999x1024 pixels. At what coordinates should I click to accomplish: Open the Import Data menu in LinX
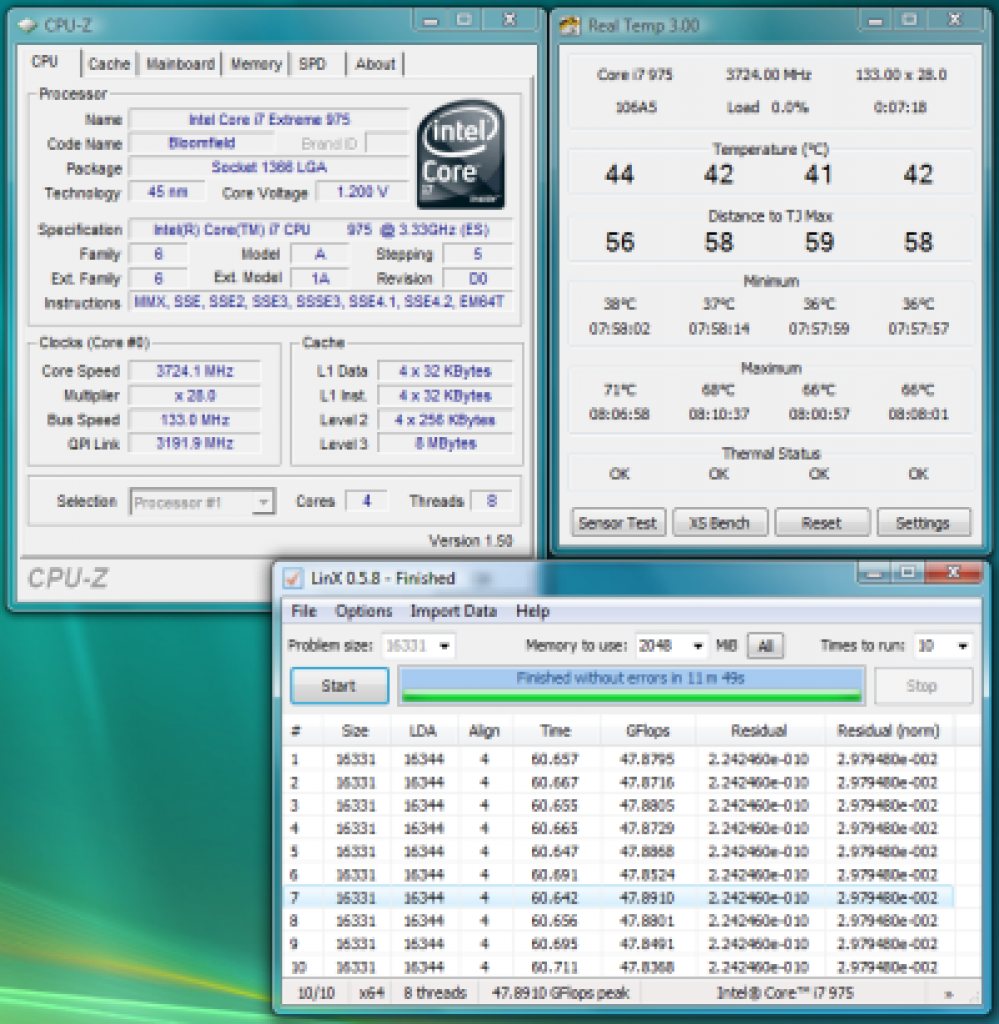[x=454, y=611]
